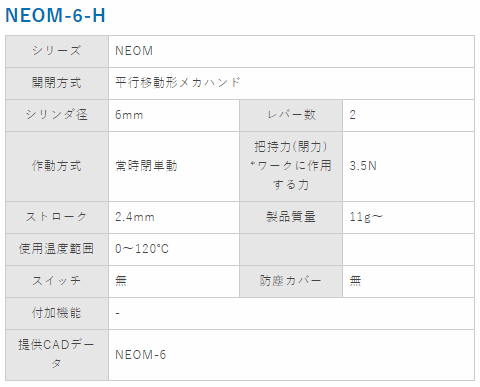
Task: Click the 防塵カバー label cell
Action: point(291,281)
